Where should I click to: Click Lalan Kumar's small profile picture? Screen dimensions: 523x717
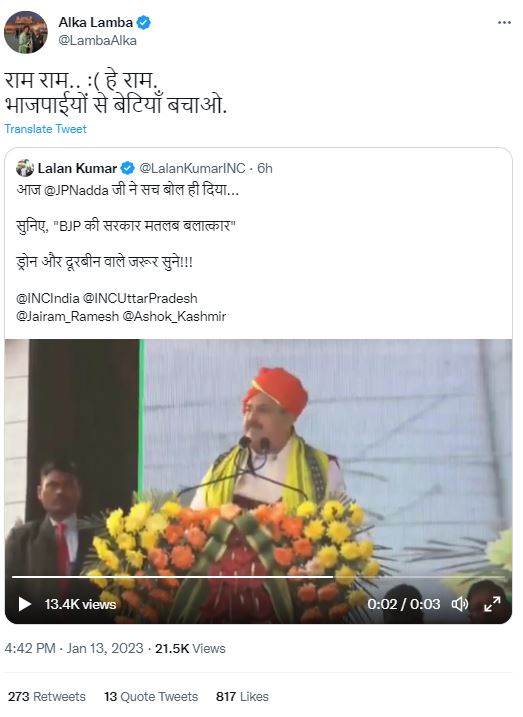25,168
